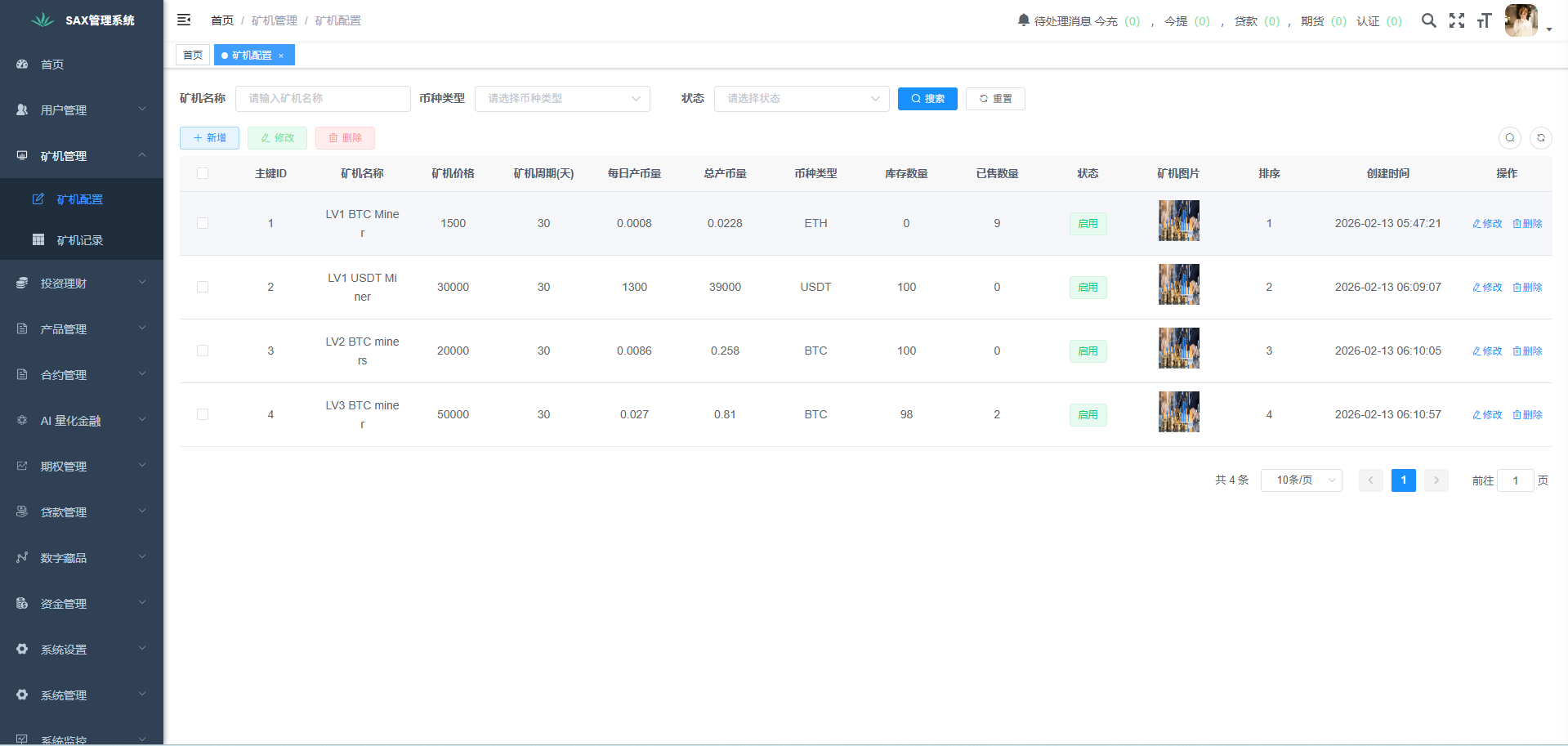Select 矿机配置 submenu item

click(82, 199)
